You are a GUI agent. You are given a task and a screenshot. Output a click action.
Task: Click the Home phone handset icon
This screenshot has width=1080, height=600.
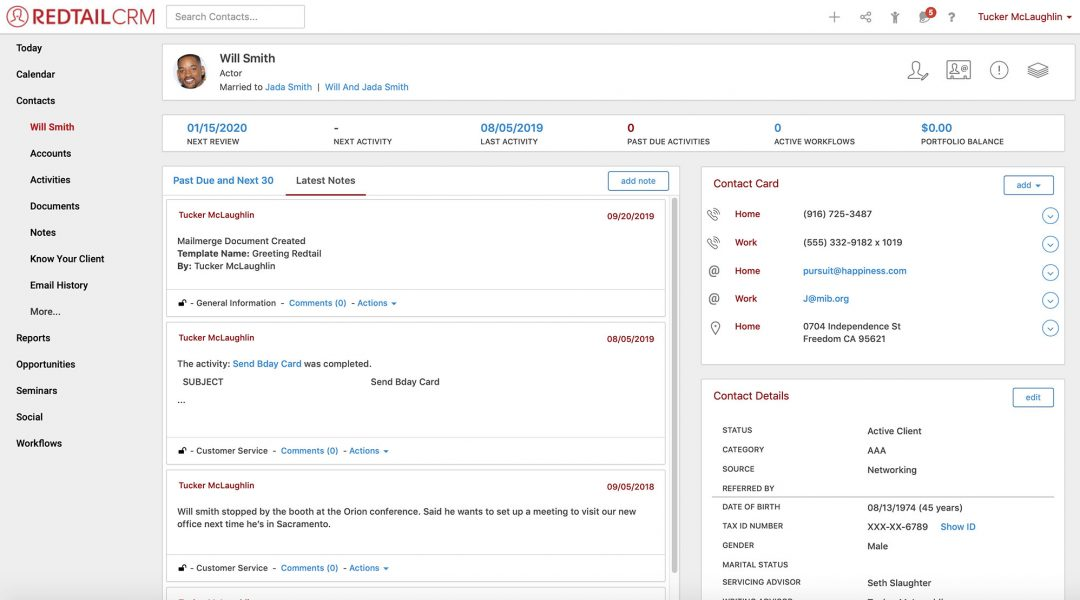click(713, 214)
